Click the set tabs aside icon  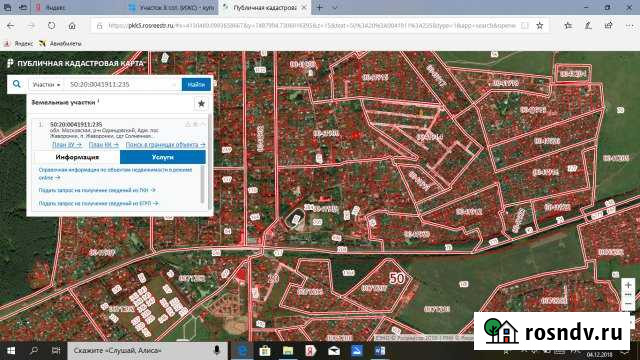tap(24, 8)
